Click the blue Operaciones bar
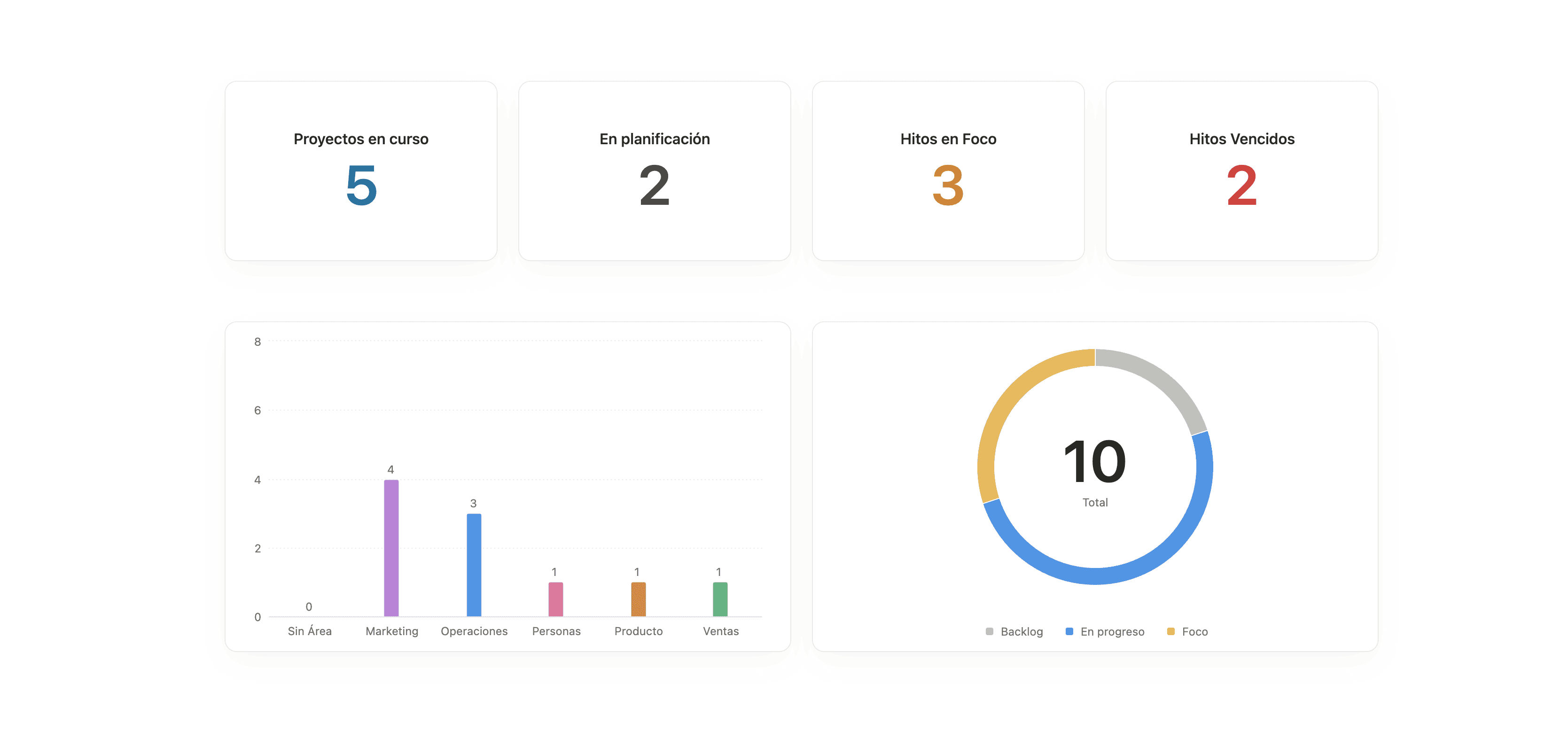 (x=474, y=565)
